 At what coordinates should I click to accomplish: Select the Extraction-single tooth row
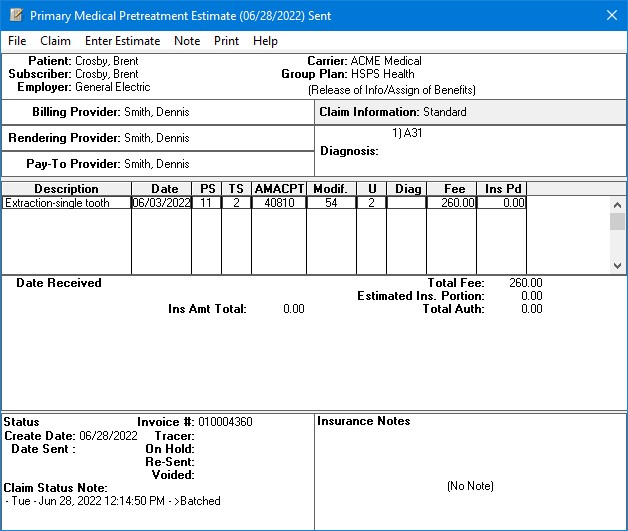point(66,203)
